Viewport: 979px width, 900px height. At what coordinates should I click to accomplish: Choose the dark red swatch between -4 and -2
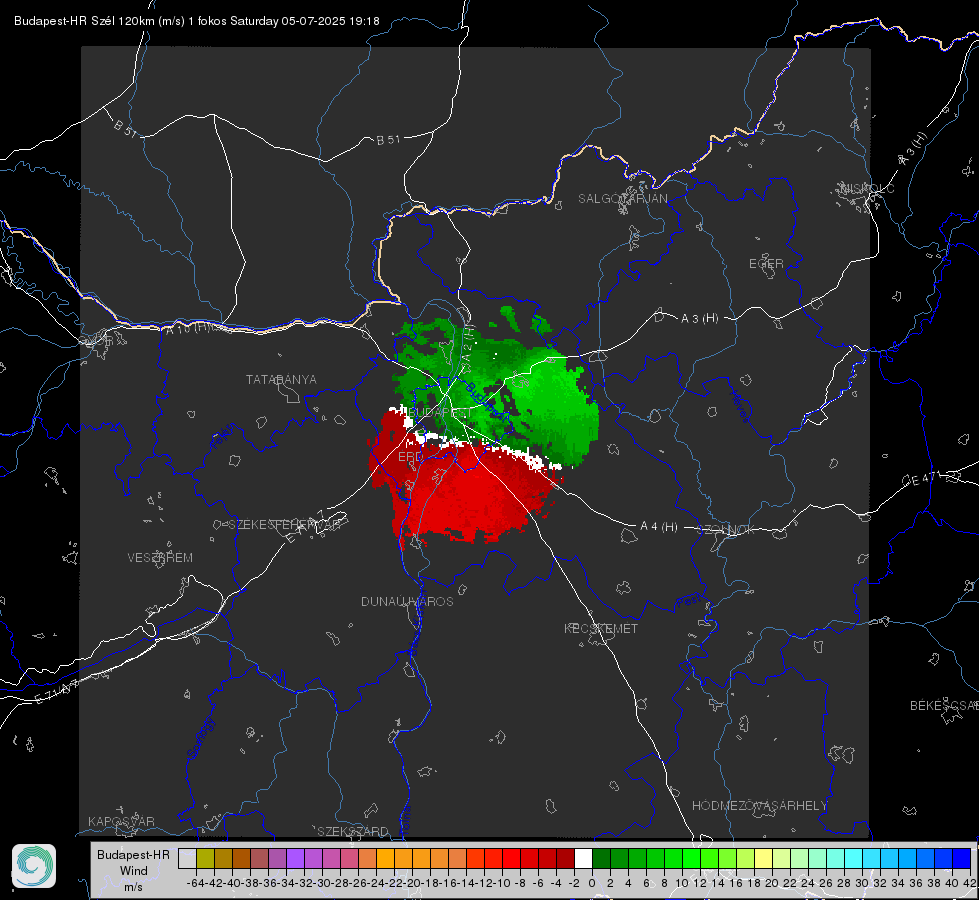click(x=565, y=858)
